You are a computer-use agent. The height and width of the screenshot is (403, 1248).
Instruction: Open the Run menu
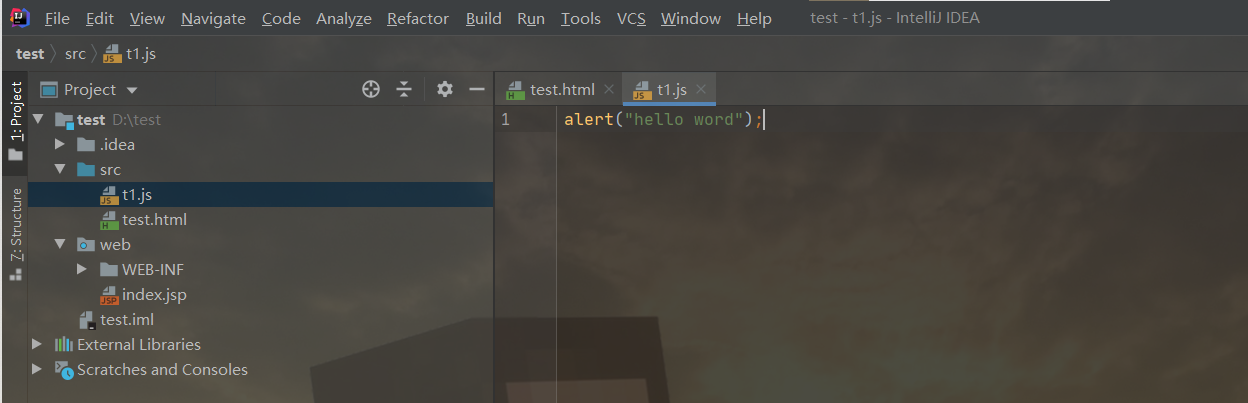pos(531,19)
